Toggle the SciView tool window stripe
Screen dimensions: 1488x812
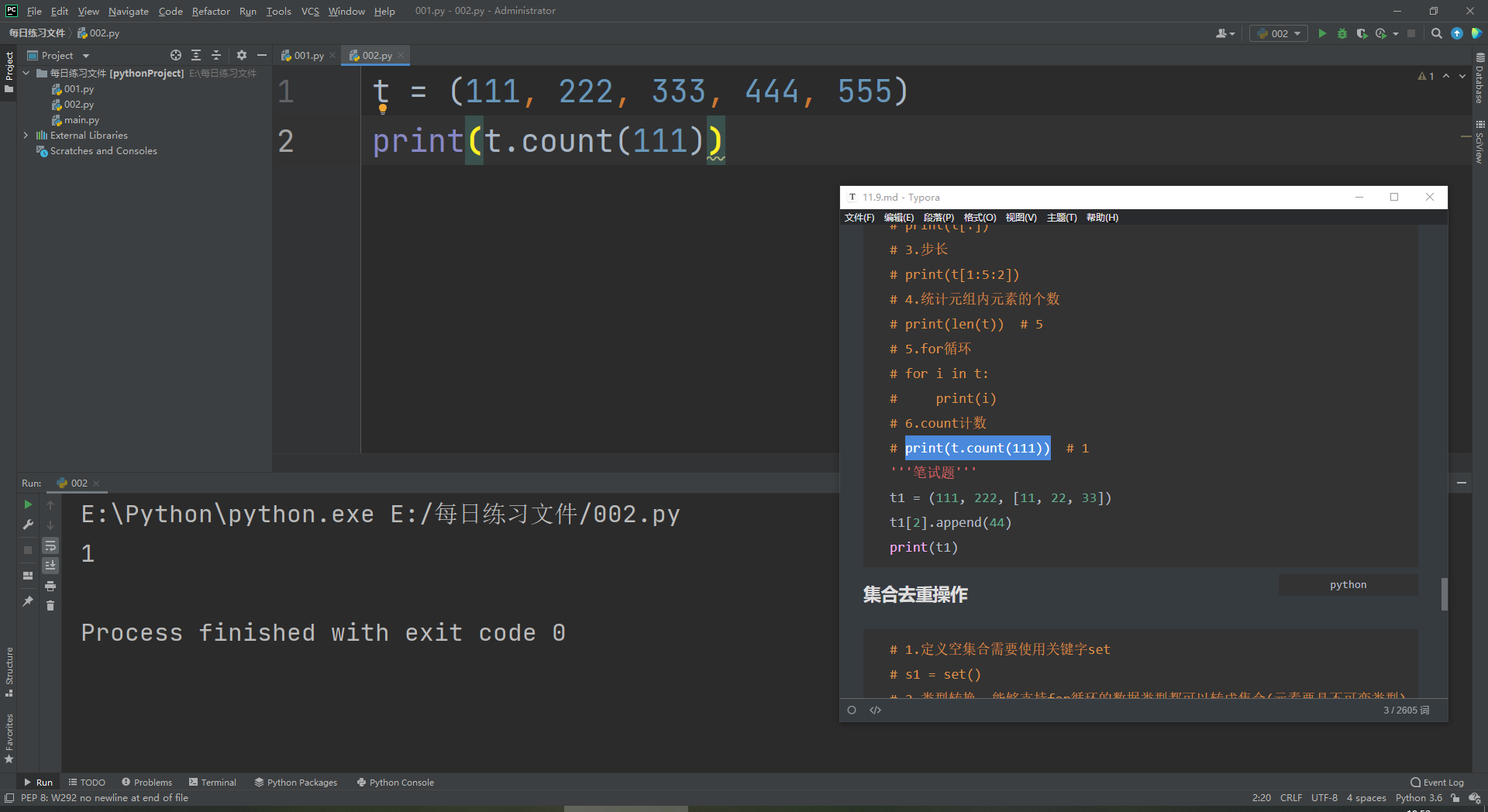click(1479, 142)
